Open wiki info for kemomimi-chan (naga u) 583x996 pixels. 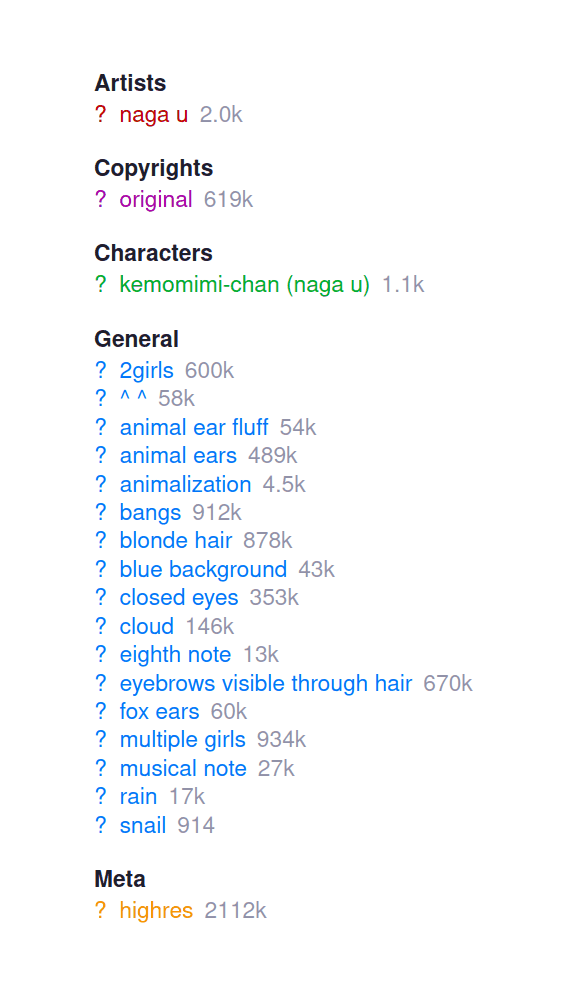point(100,284)
